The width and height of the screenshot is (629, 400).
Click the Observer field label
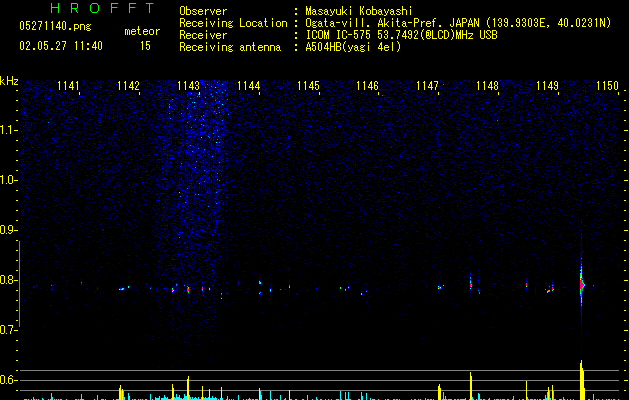click(203, 11)
